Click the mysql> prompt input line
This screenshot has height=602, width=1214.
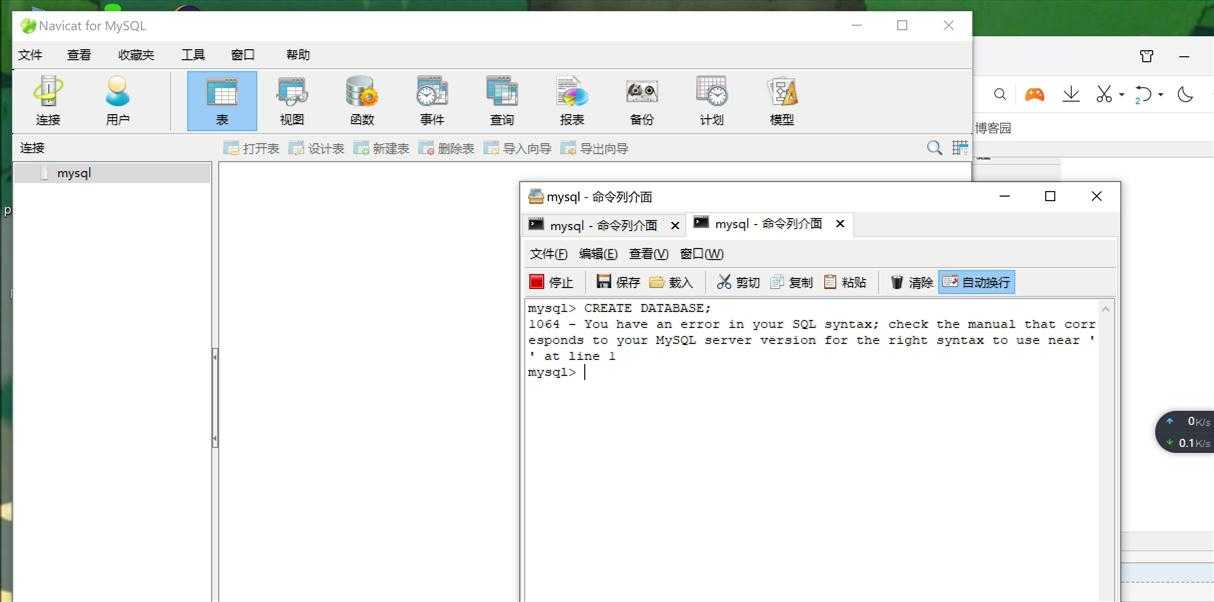click(811, 372)
